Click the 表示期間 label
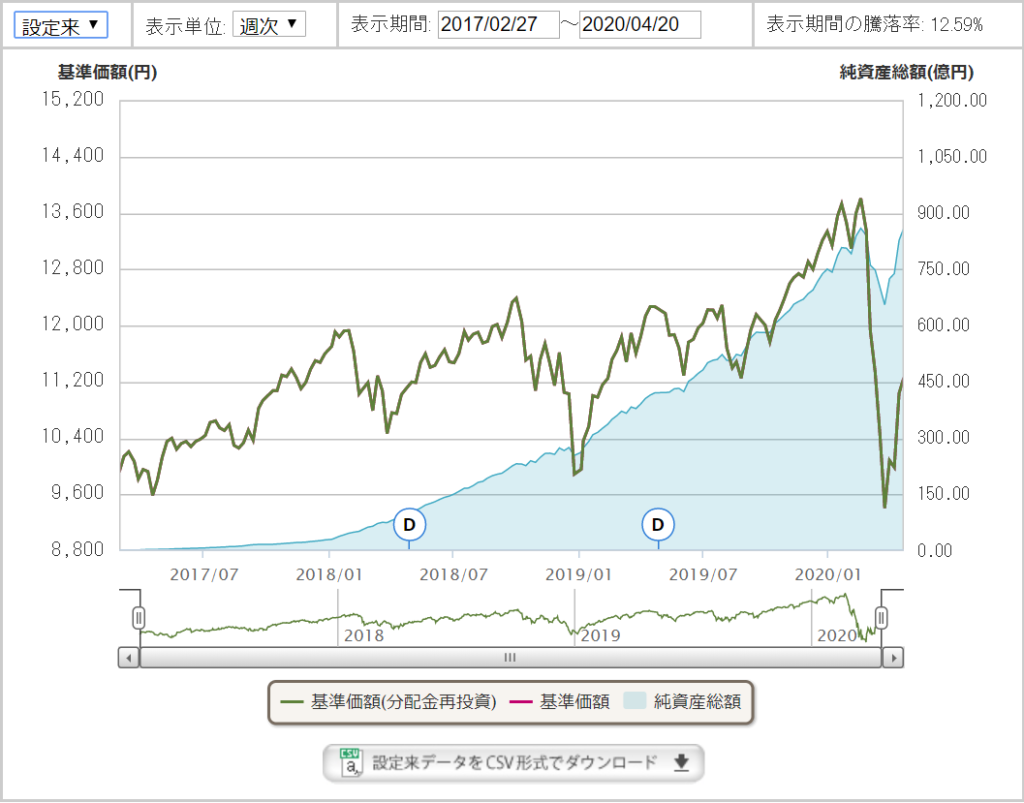Screen dimensions: 1024x803 click(x=391, y=25)
